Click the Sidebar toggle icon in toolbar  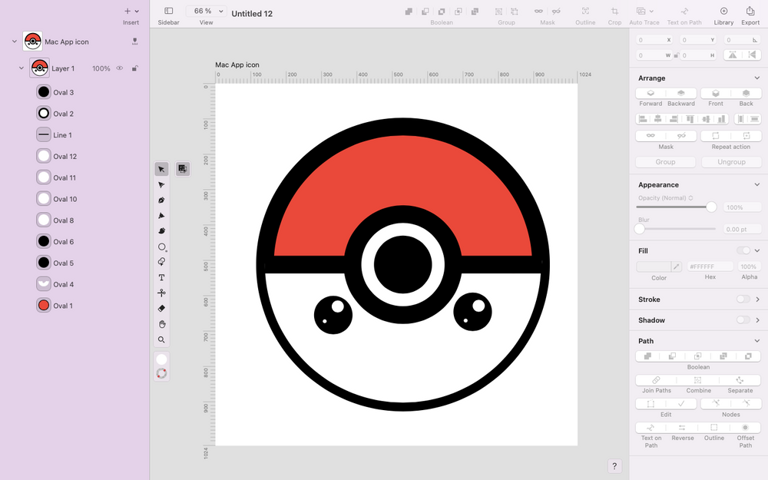pyautogui.click(x=168, y=11)
